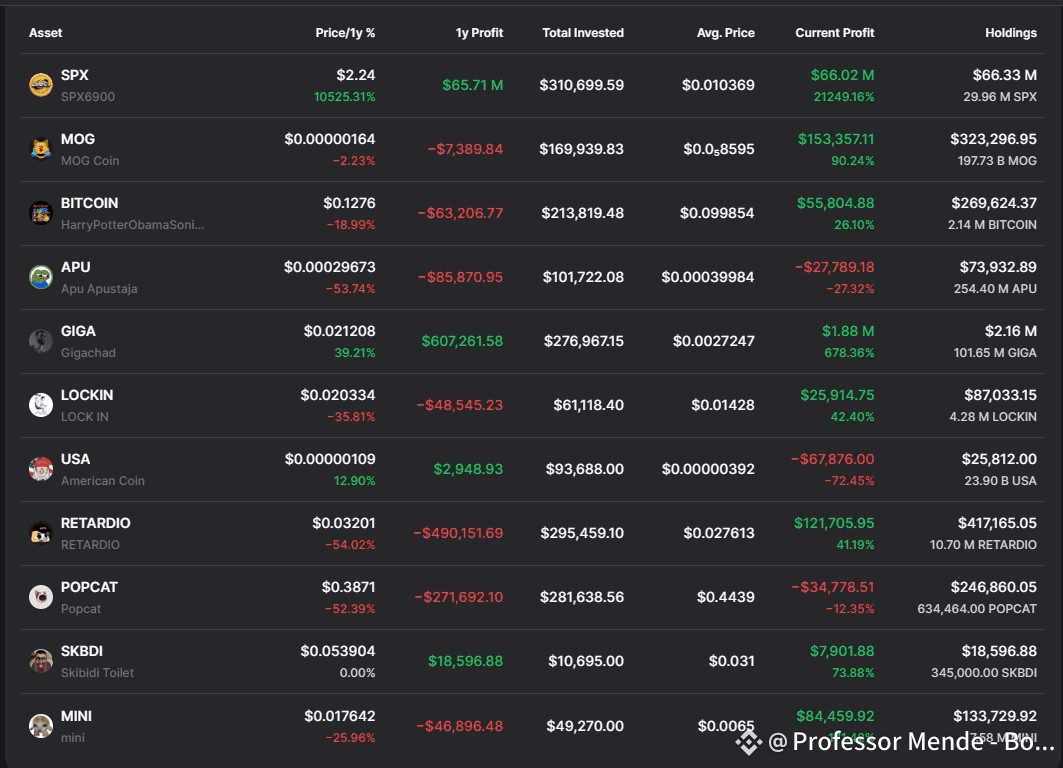Click the RETARDIO token icon
This screenshot has height=768, width=1063.
coord(40,533)
